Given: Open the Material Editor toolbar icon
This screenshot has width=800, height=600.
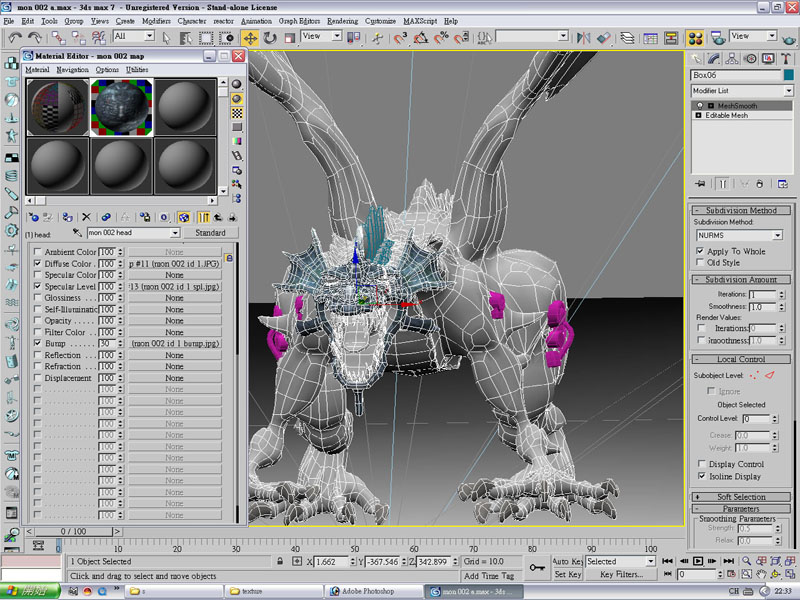Looking at the screenshot, I should (x=695, y=38).
